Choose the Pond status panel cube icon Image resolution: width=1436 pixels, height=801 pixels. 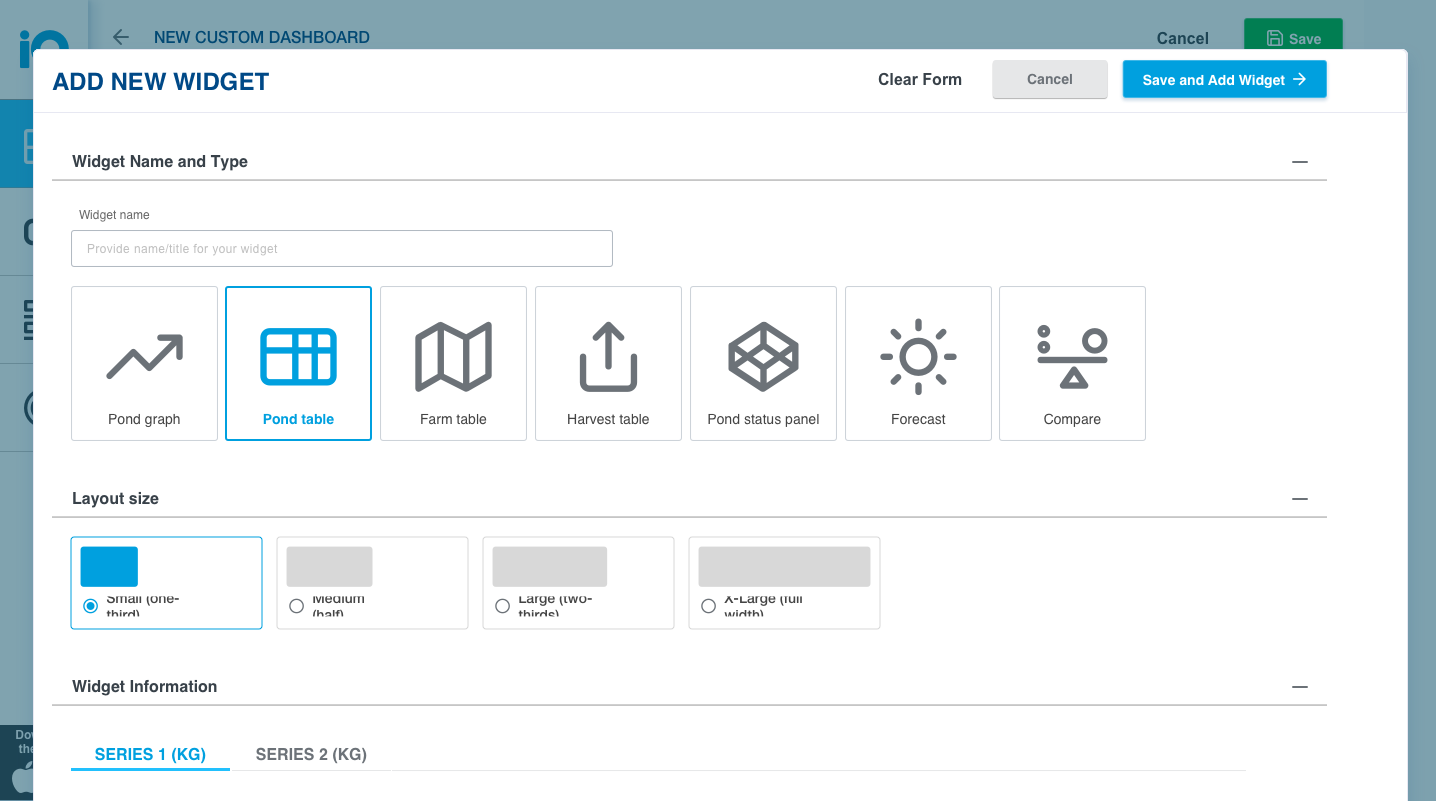(763, 356)
